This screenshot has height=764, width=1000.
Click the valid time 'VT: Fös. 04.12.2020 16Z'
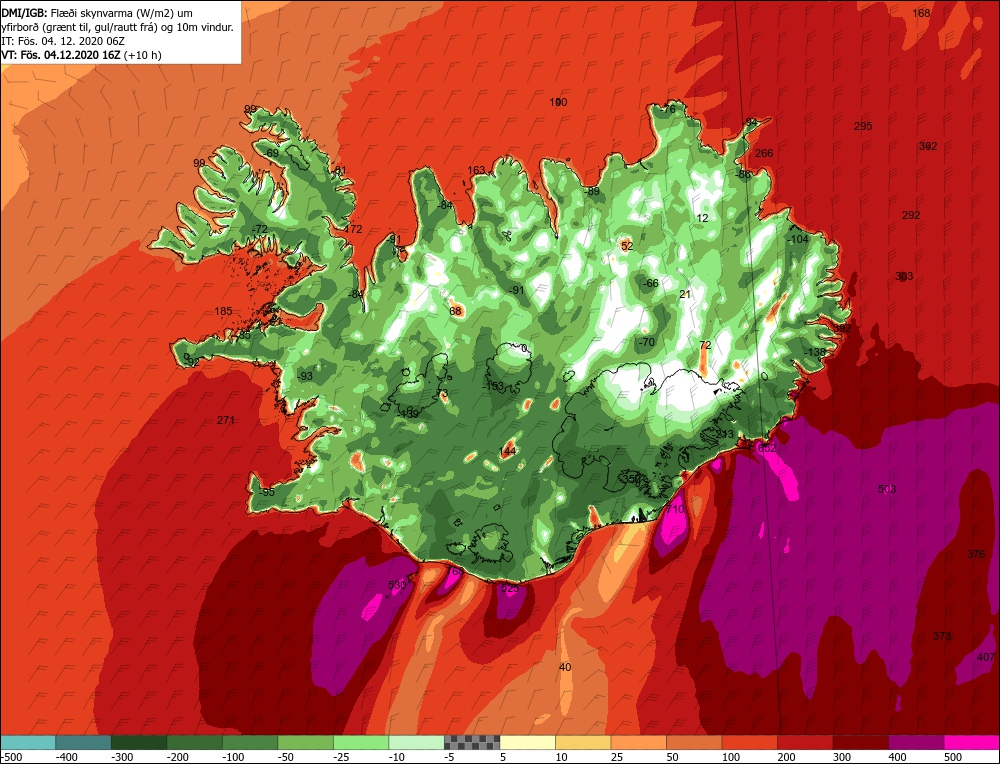pos(61,55)
